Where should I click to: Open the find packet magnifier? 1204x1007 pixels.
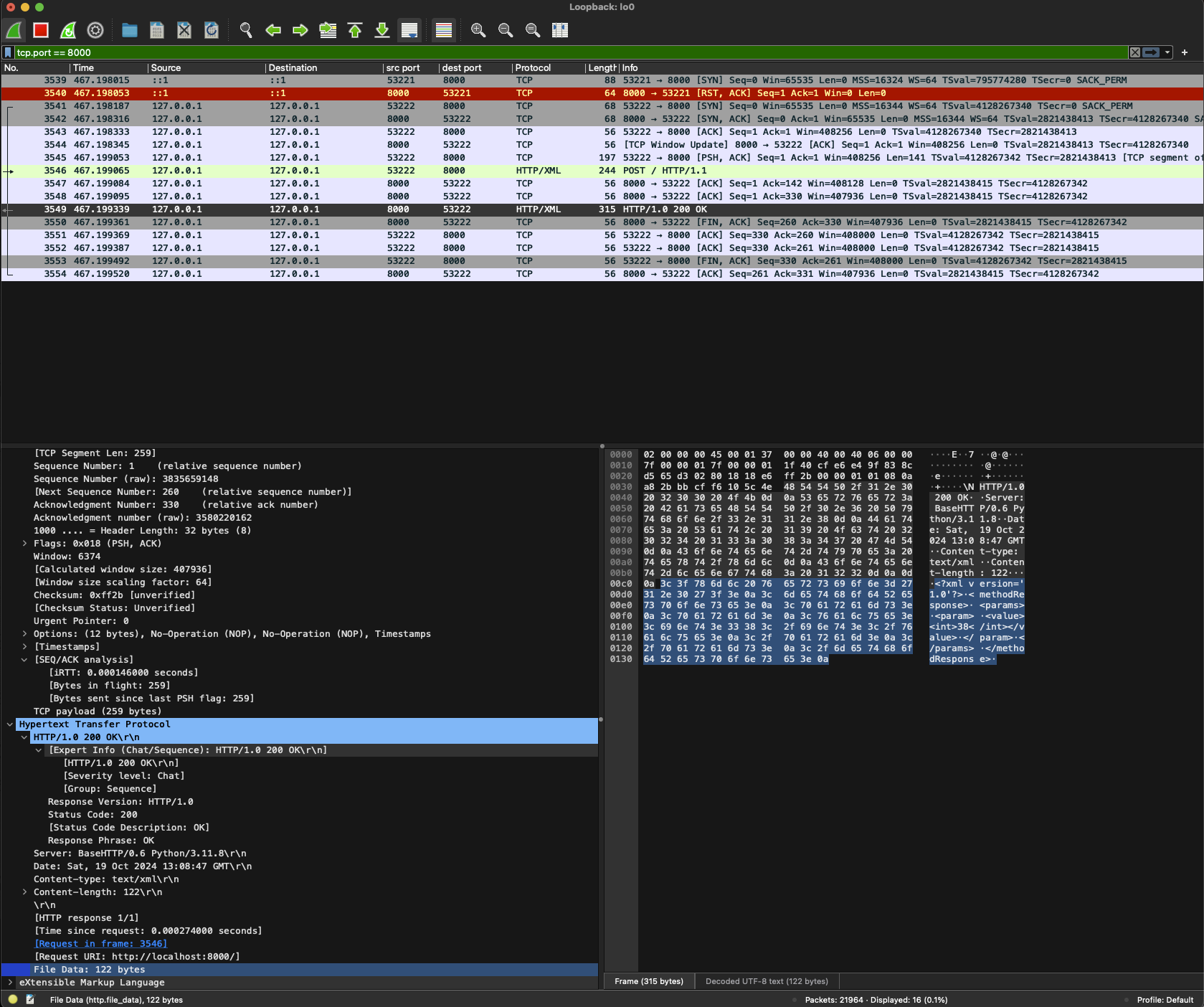pyautogui.click(x=246, y=30)
